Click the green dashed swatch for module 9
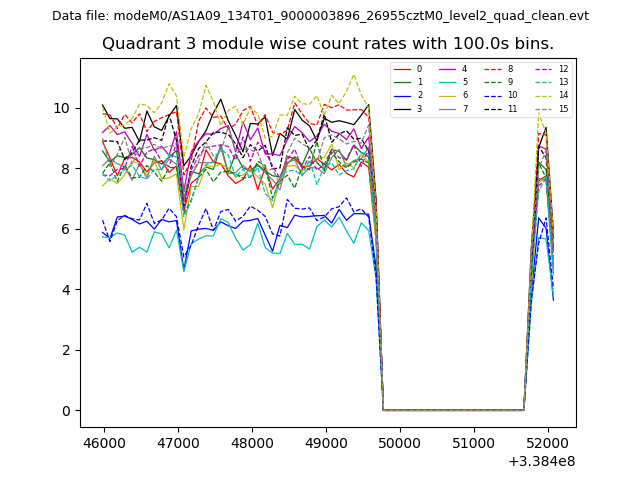The width and height of the screenshot is (640, 480). [492, 82]
